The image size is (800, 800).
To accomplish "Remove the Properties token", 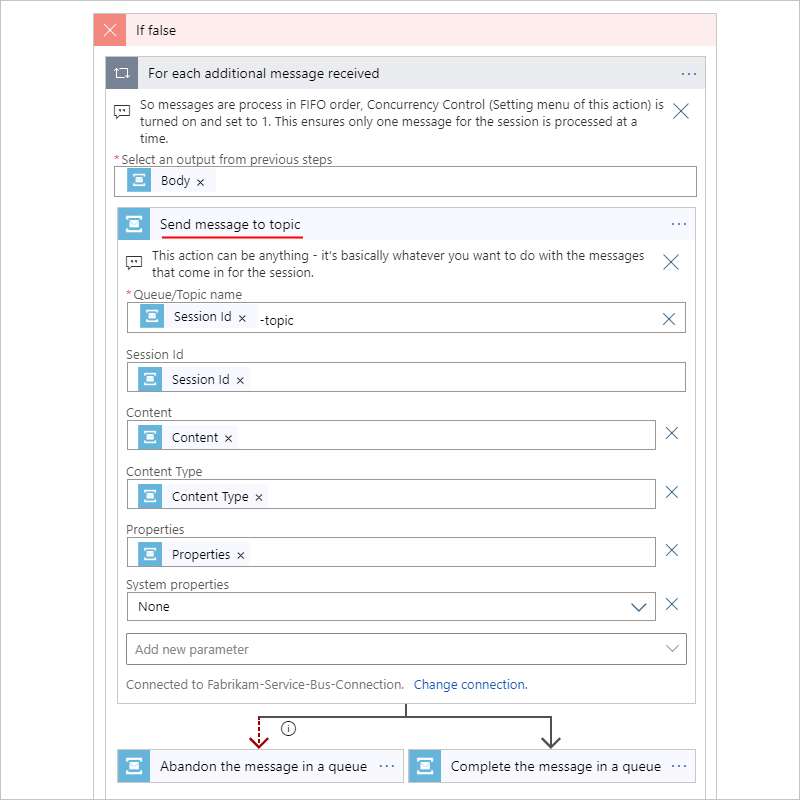I will coord(241,556).
